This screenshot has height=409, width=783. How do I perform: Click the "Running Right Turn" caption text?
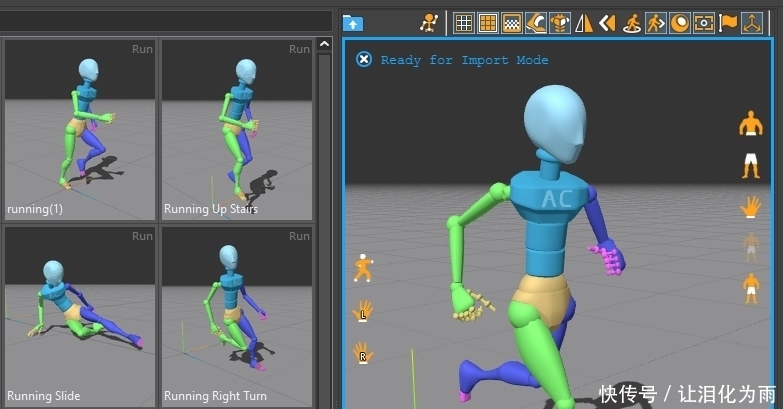[x=215, y=396]
